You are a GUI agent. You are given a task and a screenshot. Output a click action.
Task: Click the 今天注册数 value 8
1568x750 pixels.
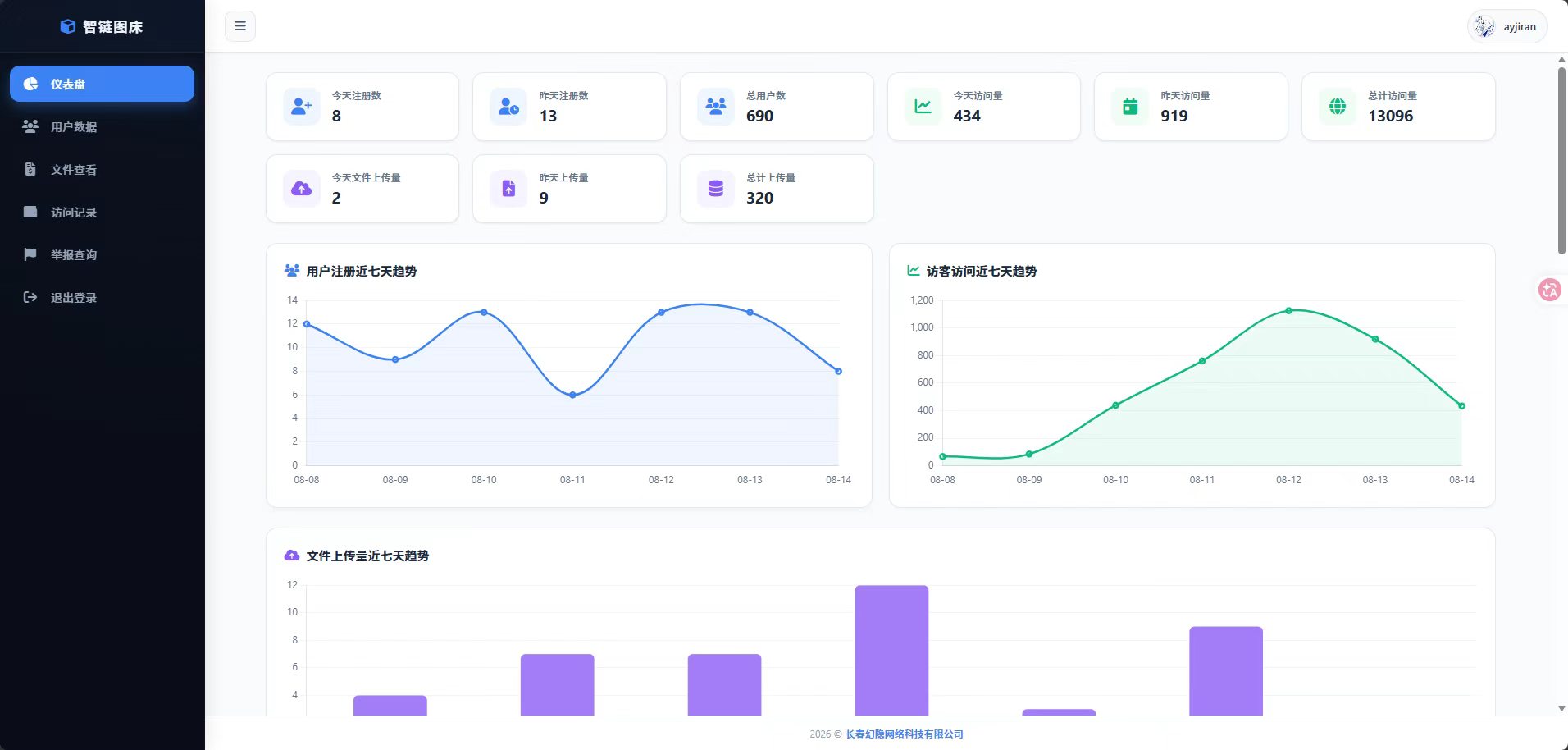point(336,116)
